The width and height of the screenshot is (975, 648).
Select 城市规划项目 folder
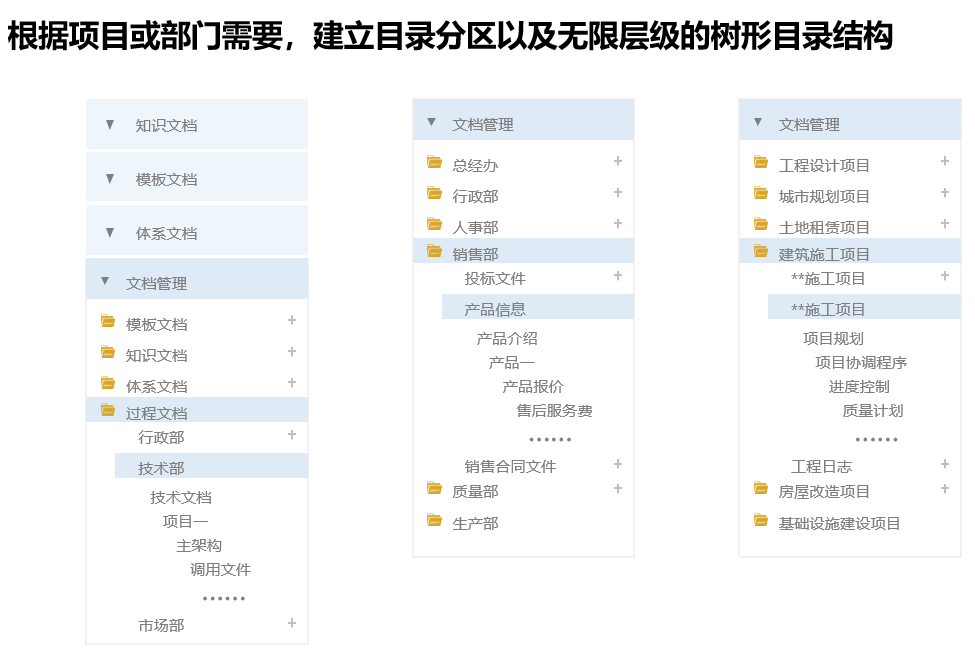coord(824,197)
